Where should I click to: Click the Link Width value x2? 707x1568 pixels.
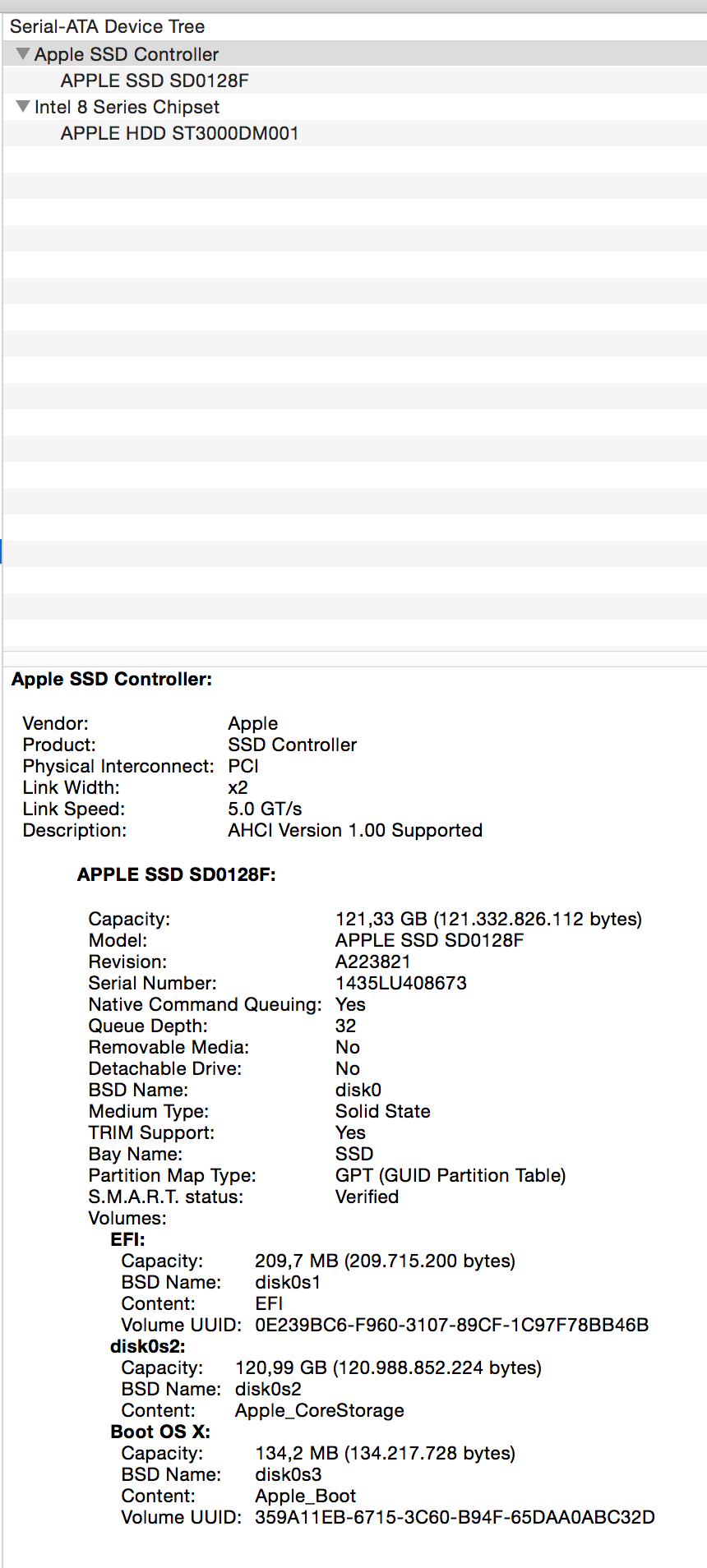click(x=238, y=788)
